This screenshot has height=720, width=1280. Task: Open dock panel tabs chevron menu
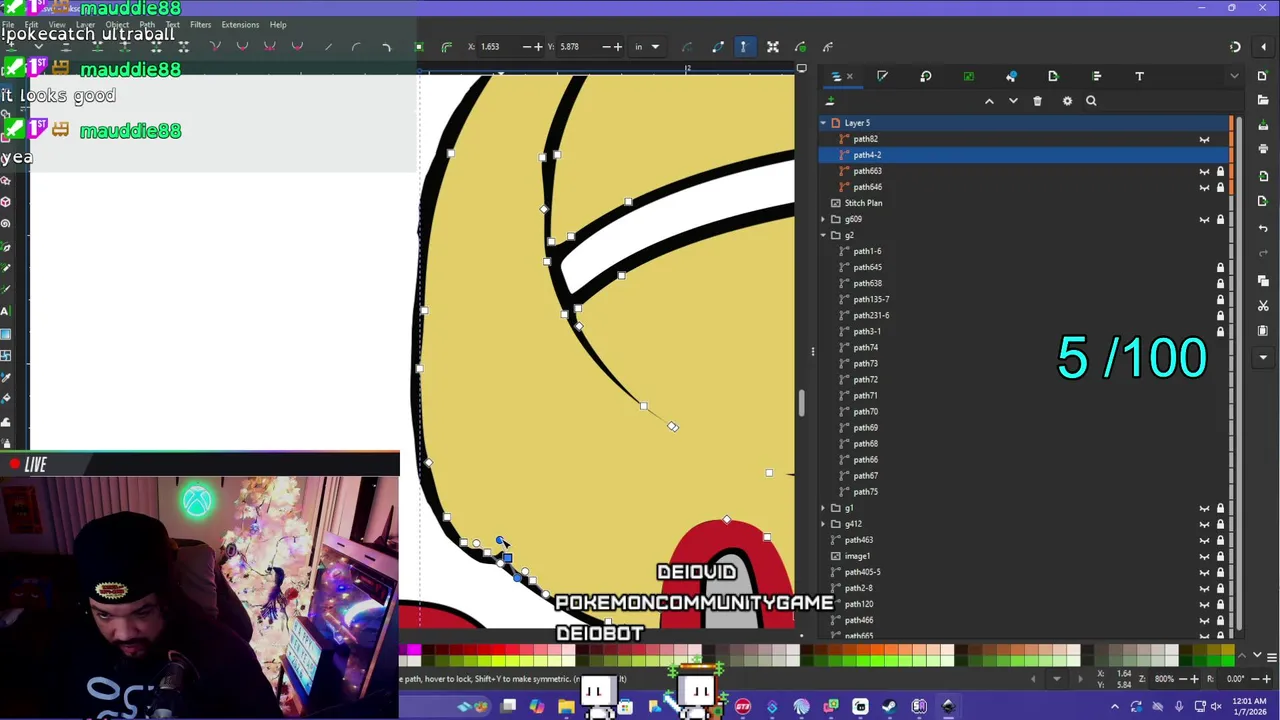pos(1234,76)
